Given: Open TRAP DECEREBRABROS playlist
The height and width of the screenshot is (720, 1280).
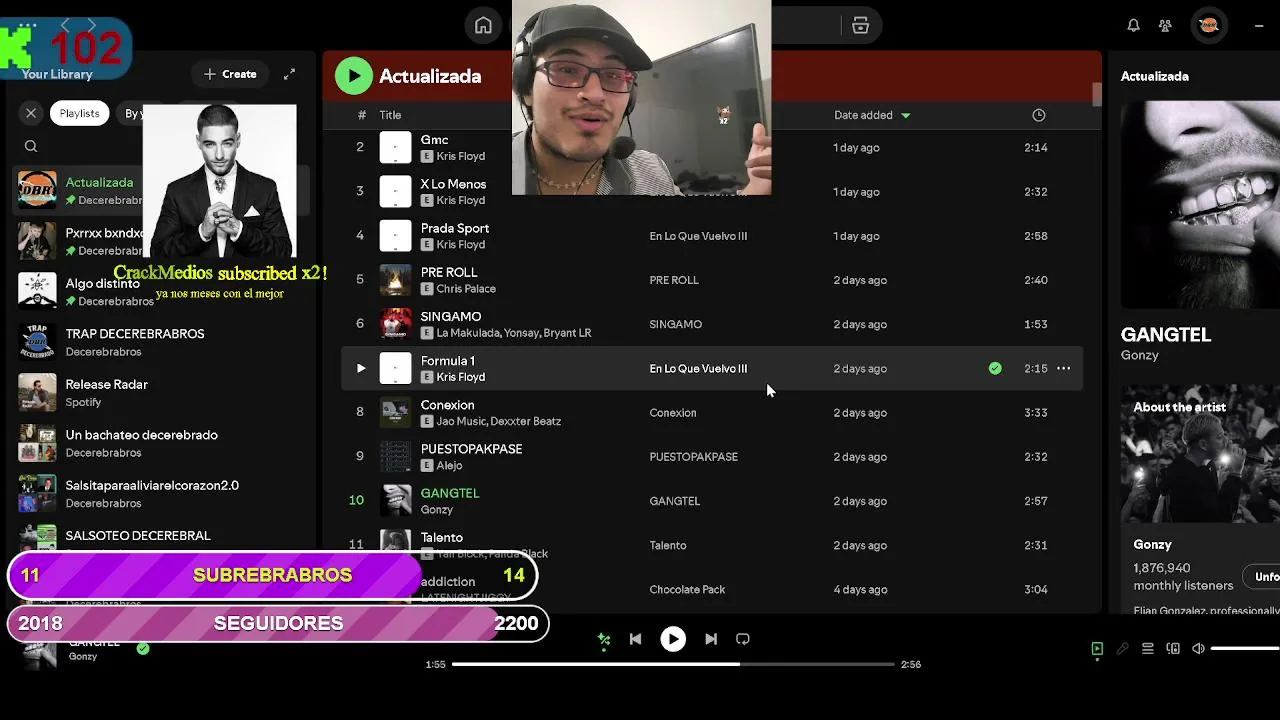Looking at the screenshot, I should [x=160, y=342].
